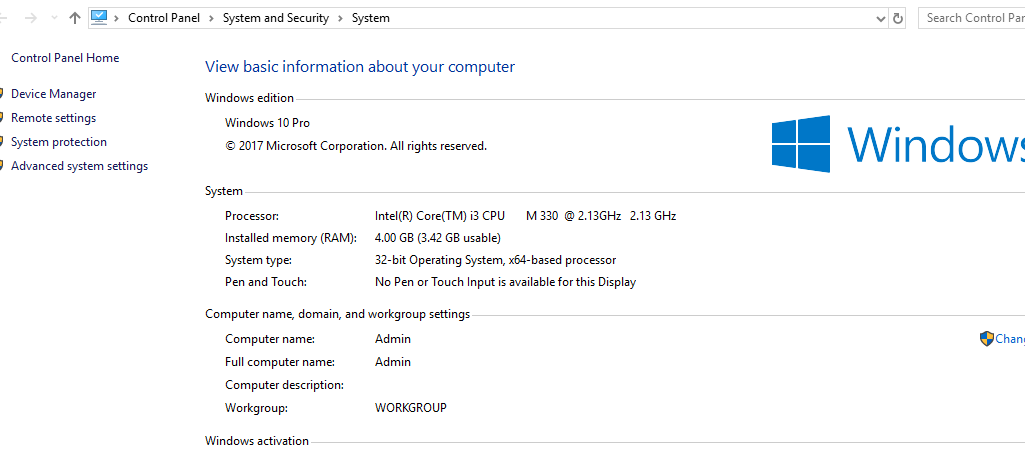Screen dimensions: 1025x458
Task: Expand the address bar history dropdown
Action: [880, 18]
